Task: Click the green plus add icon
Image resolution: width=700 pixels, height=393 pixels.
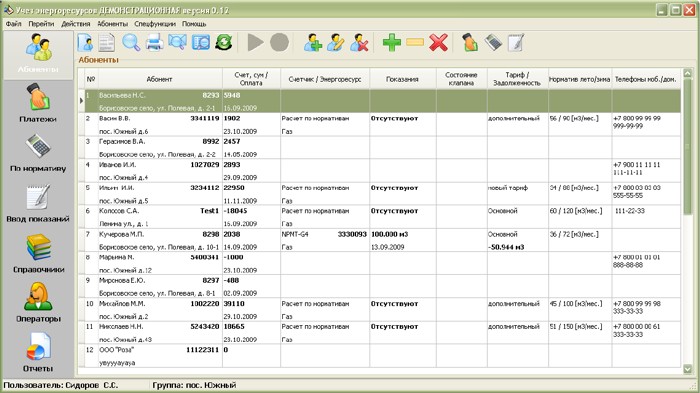Action: (x=392, y=43)
